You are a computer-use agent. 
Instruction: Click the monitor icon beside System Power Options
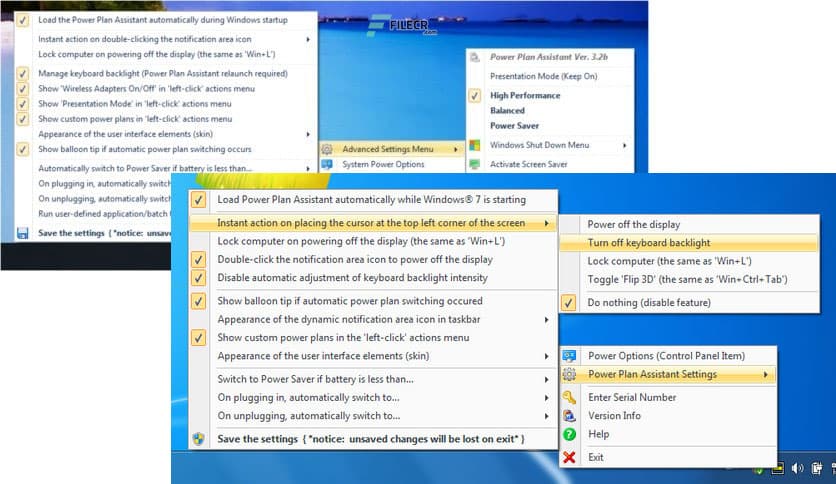327,164
